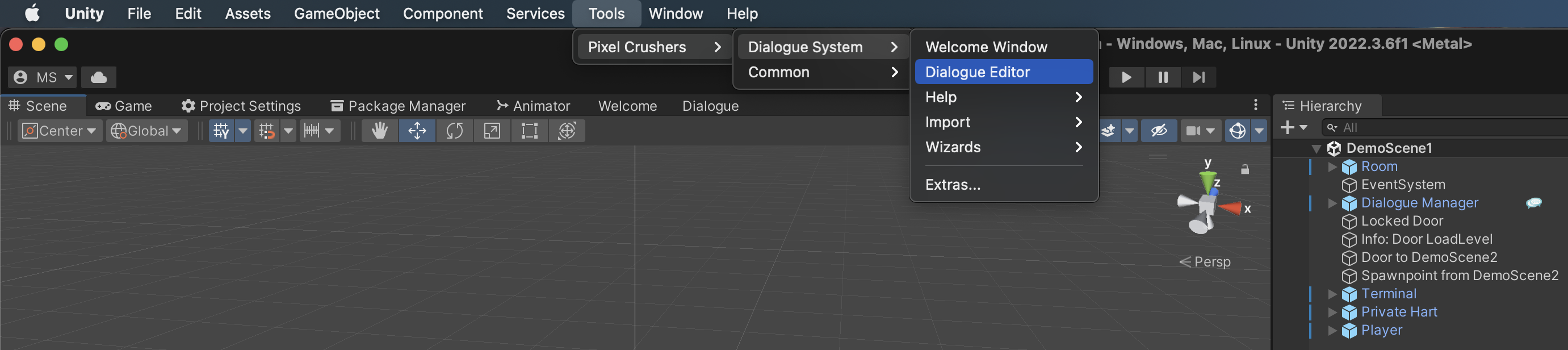
Task: Select the Rect transform tool
Action: pyautogui.click(x=530, y=131)
